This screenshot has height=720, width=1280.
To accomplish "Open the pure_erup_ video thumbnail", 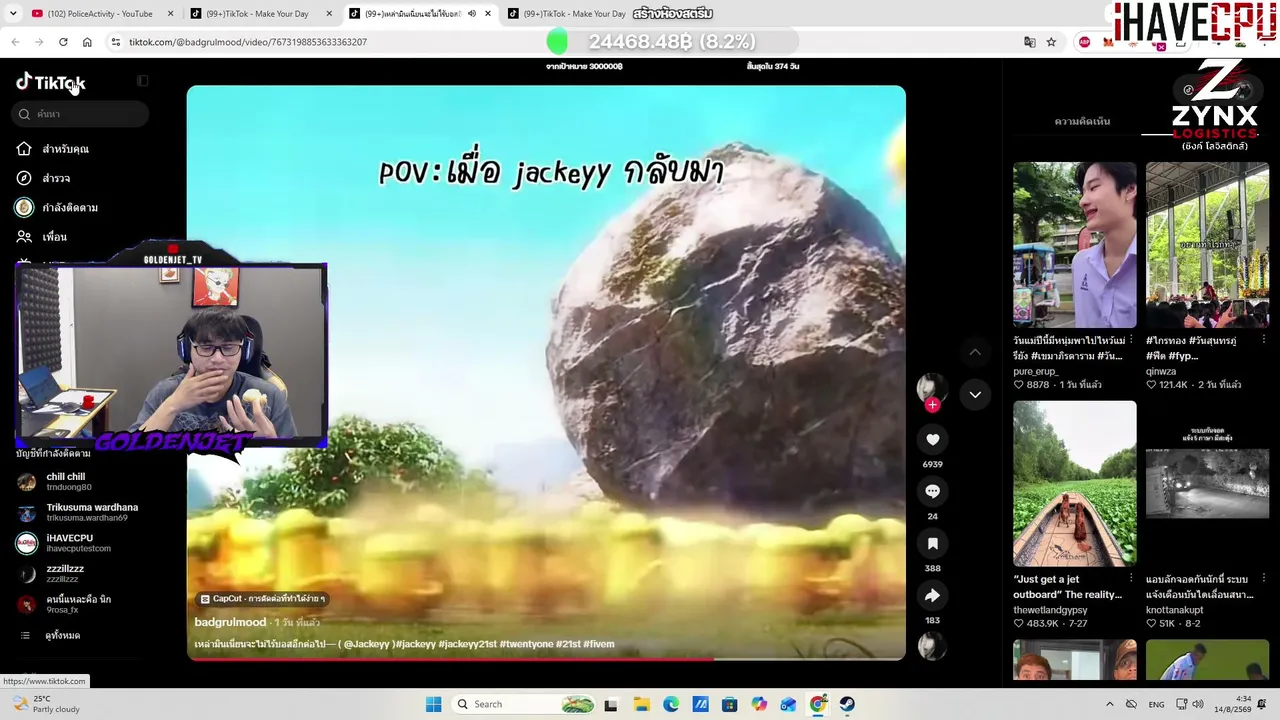I will 1075,244.
